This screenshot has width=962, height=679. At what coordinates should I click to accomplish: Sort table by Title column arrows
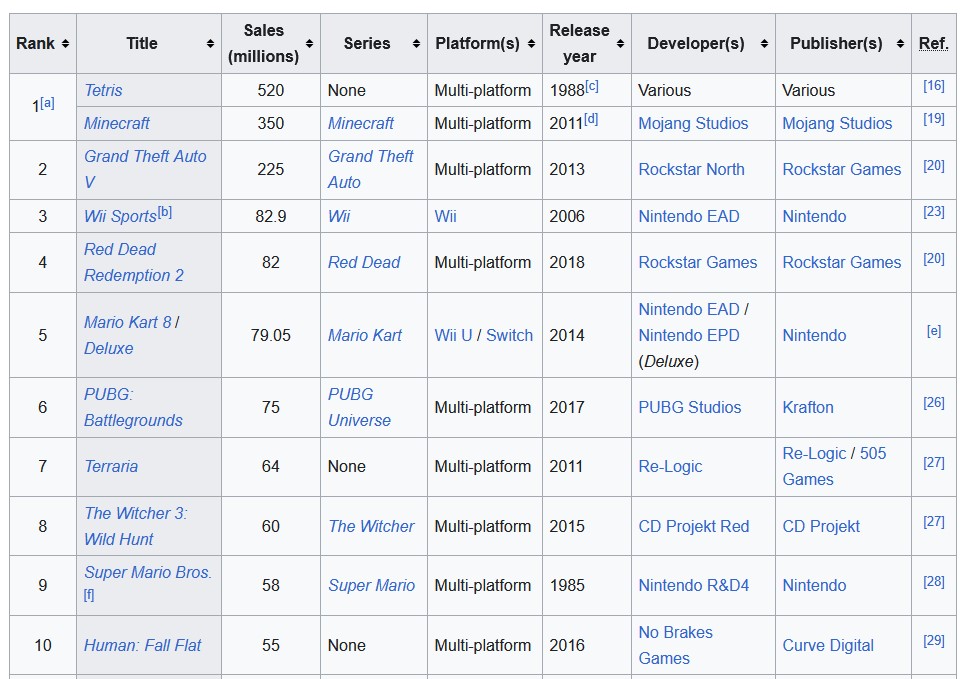[210, 44]
